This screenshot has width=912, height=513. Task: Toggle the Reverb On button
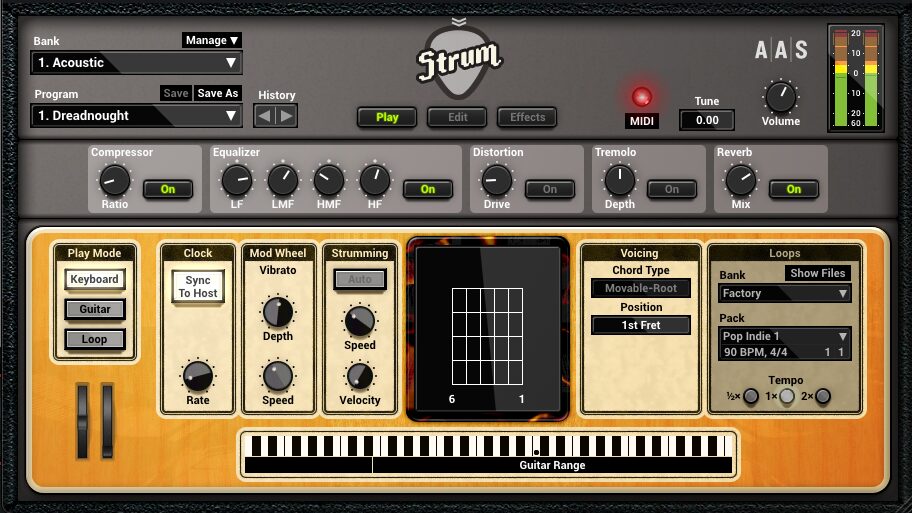[794, 189]
